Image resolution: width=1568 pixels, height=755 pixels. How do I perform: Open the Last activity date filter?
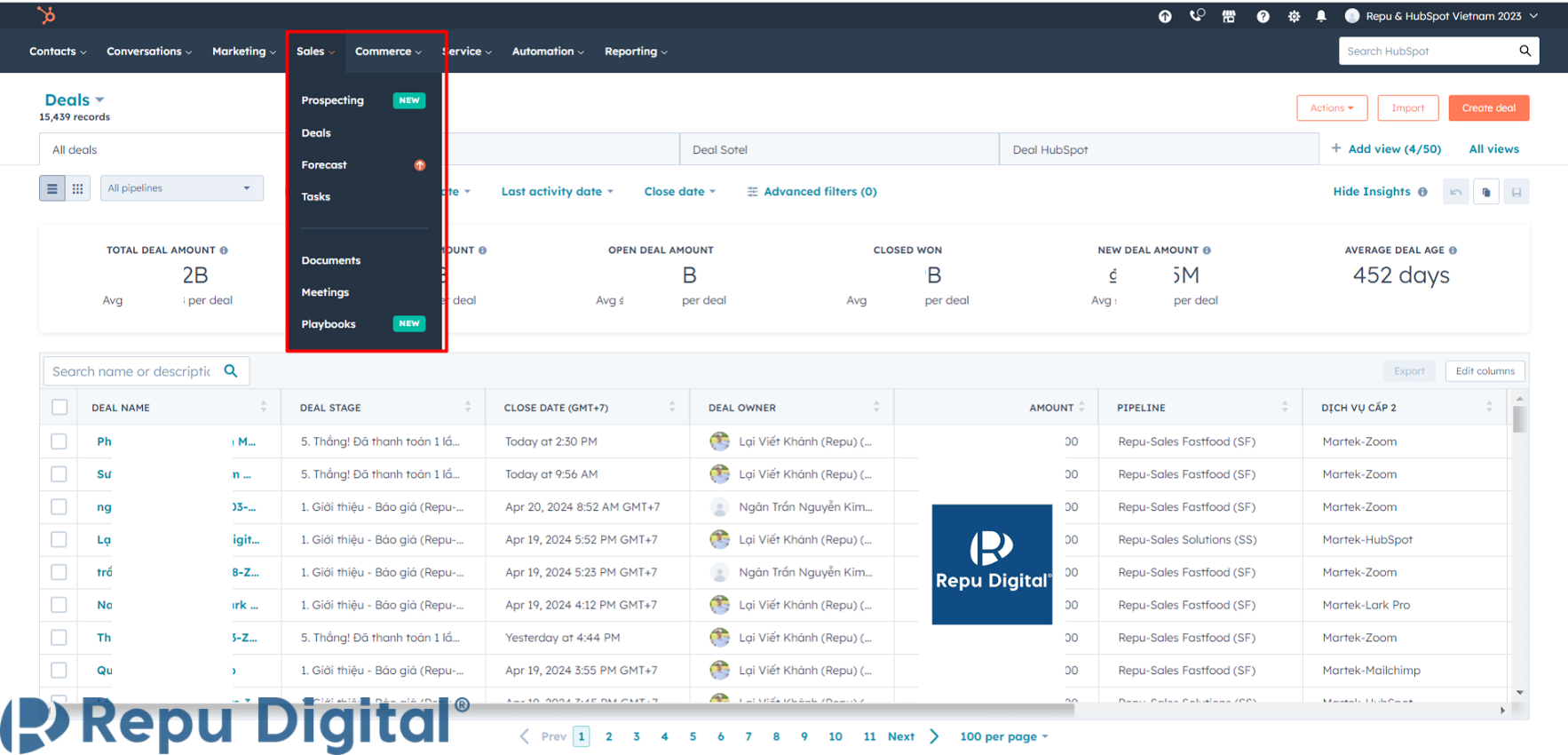click(x=557, y=192)
